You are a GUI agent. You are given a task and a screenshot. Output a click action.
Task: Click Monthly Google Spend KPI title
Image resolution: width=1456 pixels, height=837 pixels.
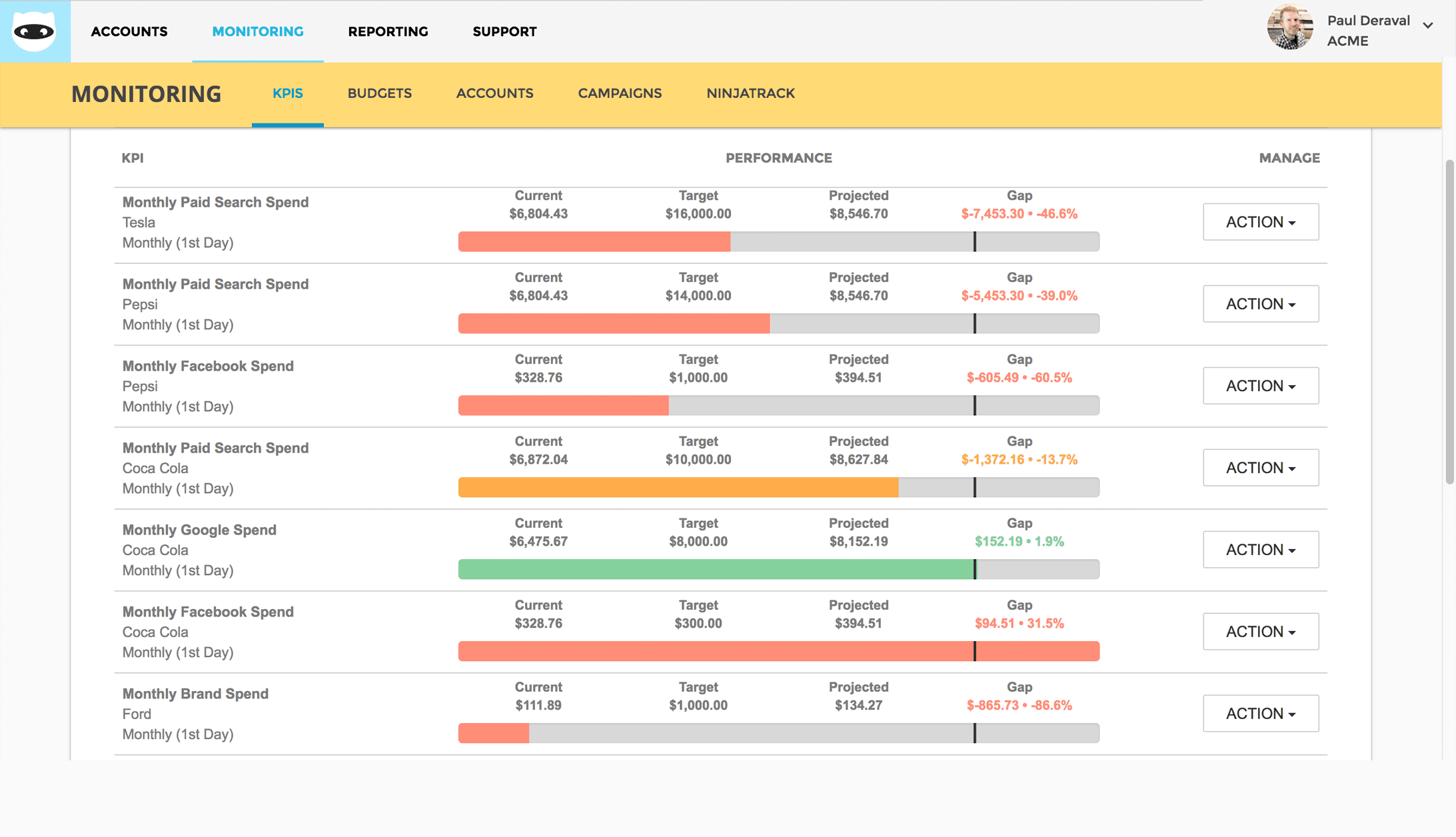(x=199, y=530)
